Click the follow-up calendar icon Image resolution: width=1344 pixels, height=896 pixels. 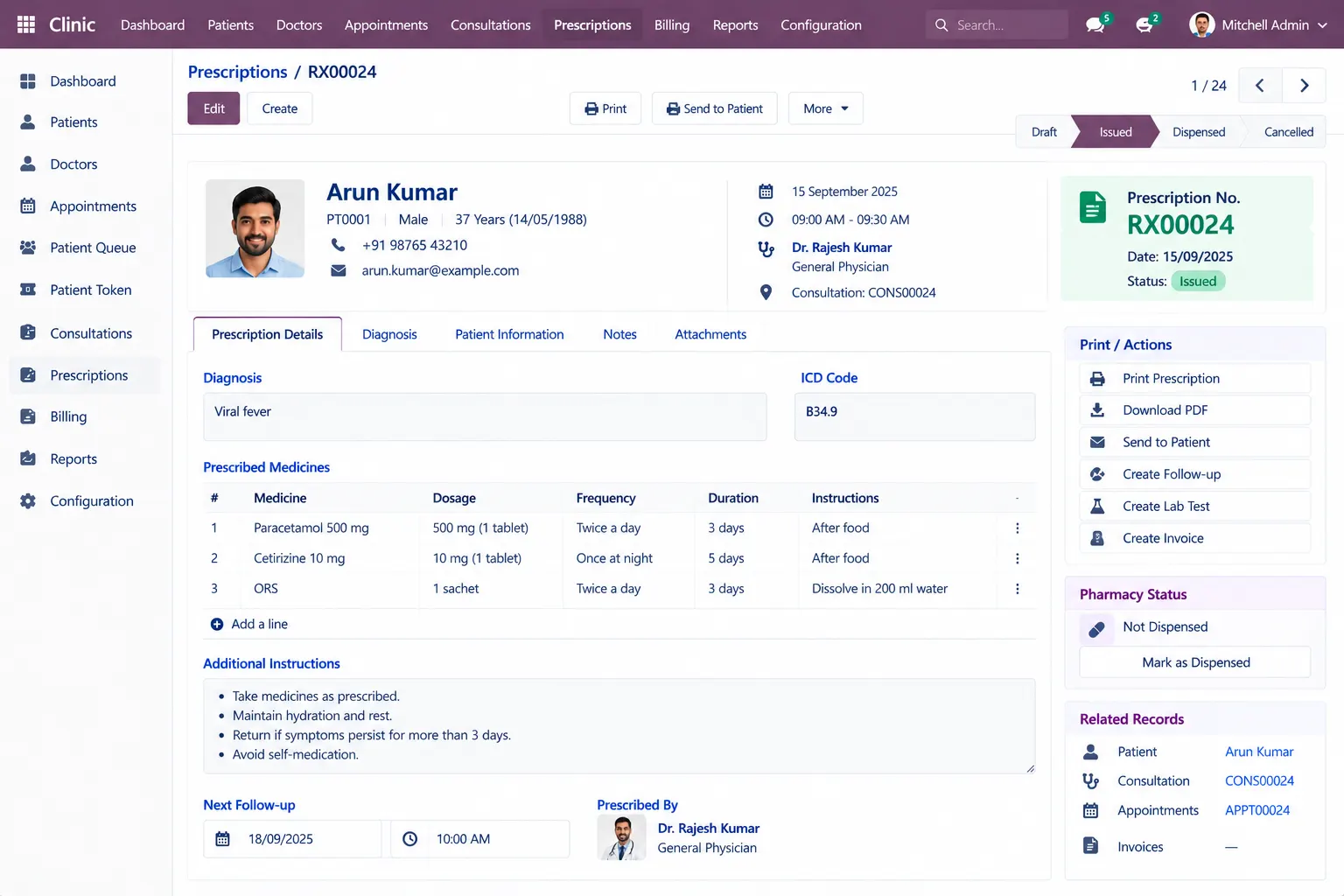(x=223, y=839)
